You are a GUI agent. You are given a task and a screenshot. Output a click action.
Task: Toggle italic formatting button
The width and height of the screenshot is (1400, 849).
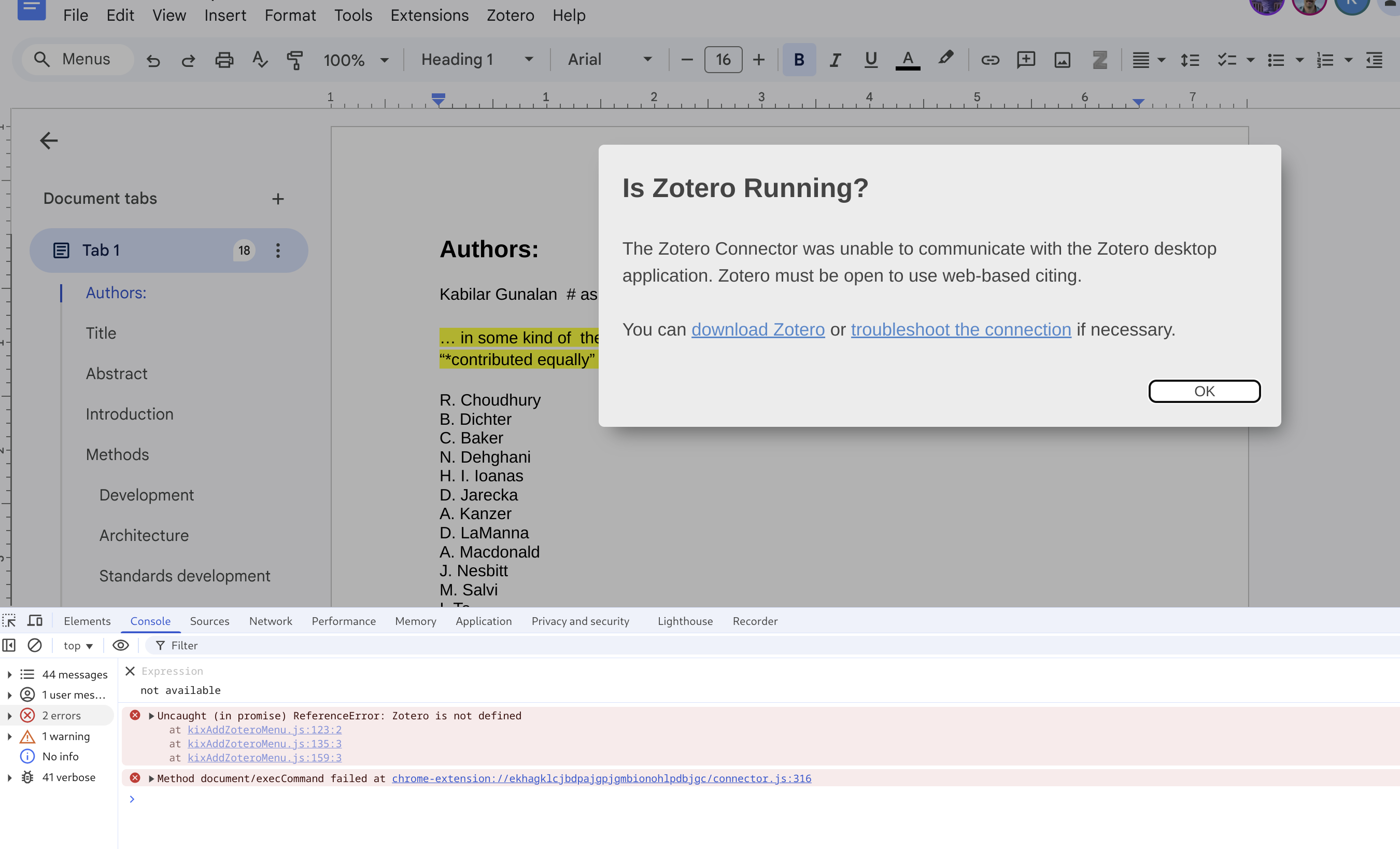pos(835,60)
